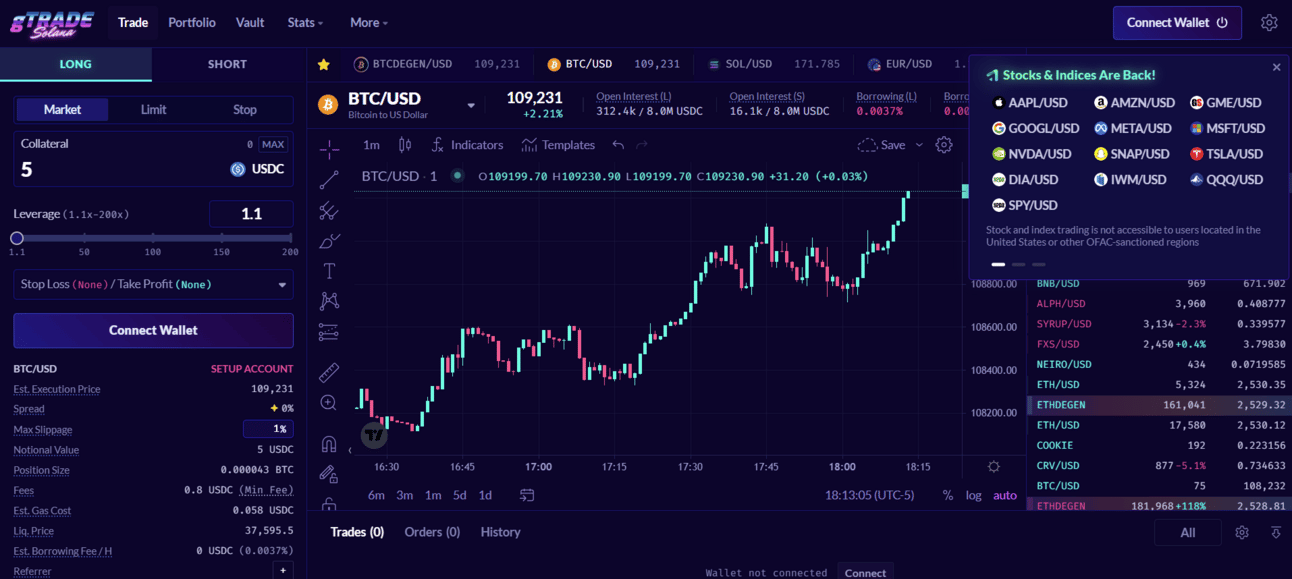
Task: Open indicator Templates menu
Action: click(x=558, y=145)
